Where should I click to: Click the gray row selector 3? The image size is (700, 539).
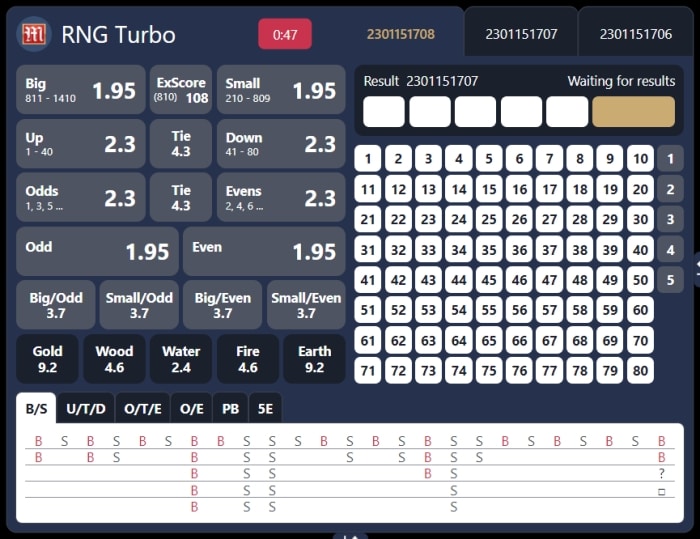(670, 220)
